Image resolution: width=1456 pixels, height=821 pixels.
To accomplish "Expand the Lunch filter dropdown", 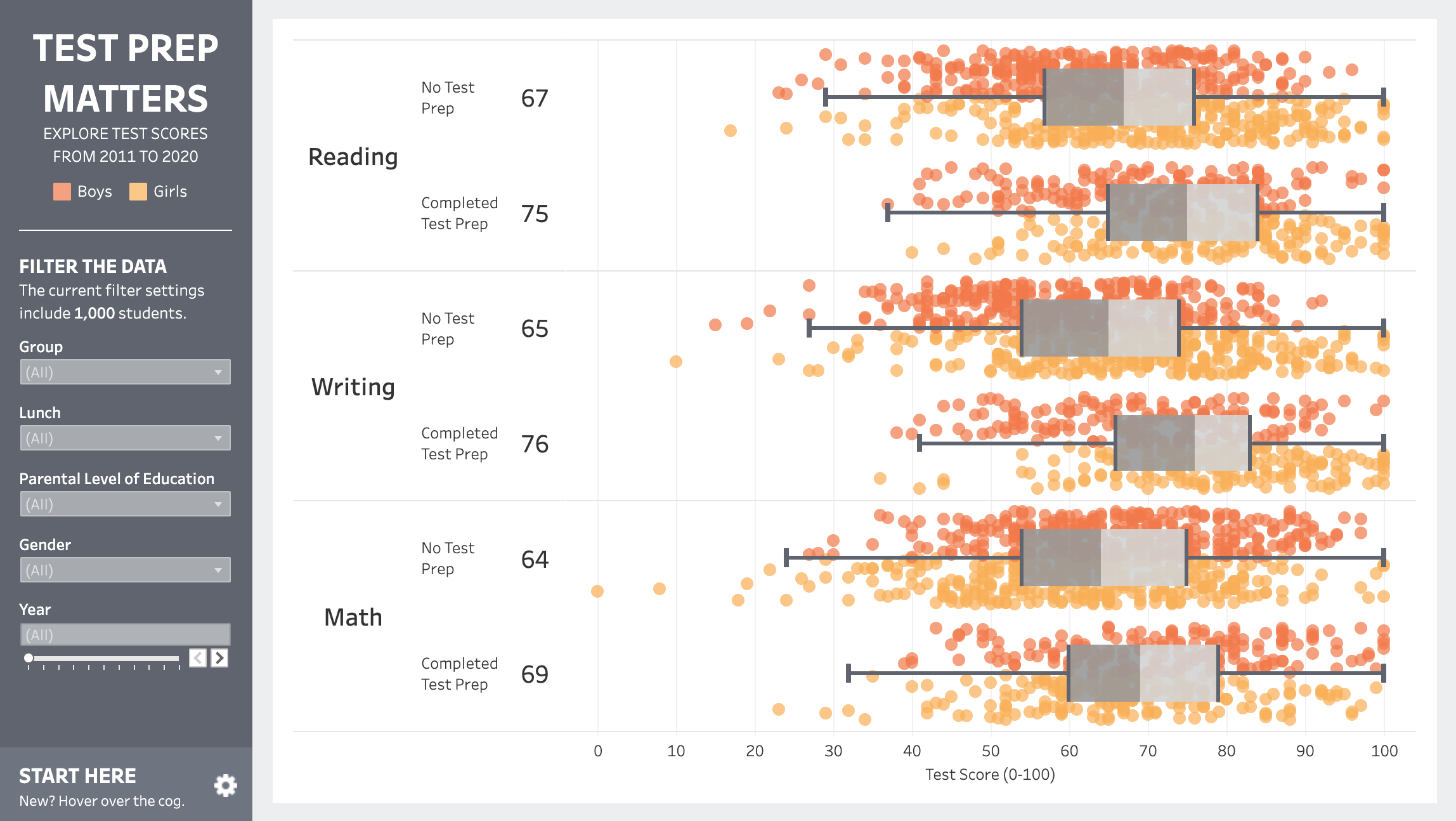I will tap(125, 438).
